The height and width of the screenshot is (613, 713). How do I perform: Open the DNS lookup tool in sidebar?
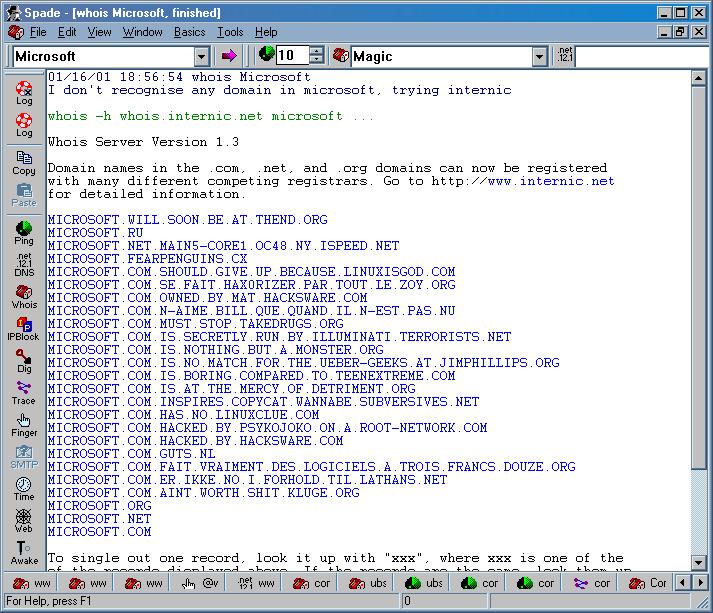click(x=24, y=265)
